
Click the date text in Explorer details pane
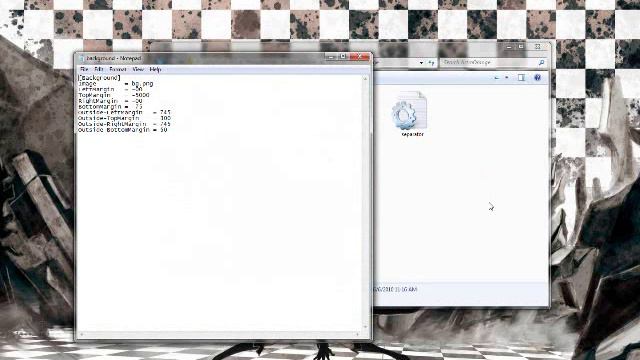click(x=395, y=289)
